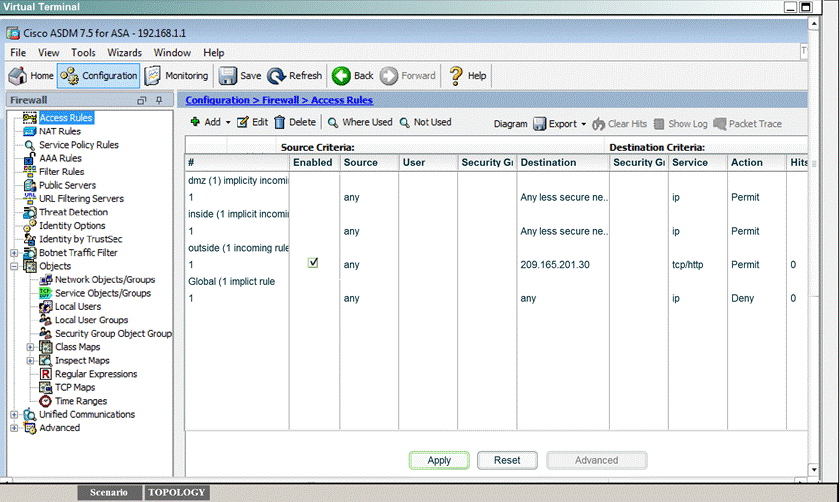Image resolution: width=840 pixels, height=502 pixels.
Task: Expand the Unified Communications tree node
Action: [14, 415]
